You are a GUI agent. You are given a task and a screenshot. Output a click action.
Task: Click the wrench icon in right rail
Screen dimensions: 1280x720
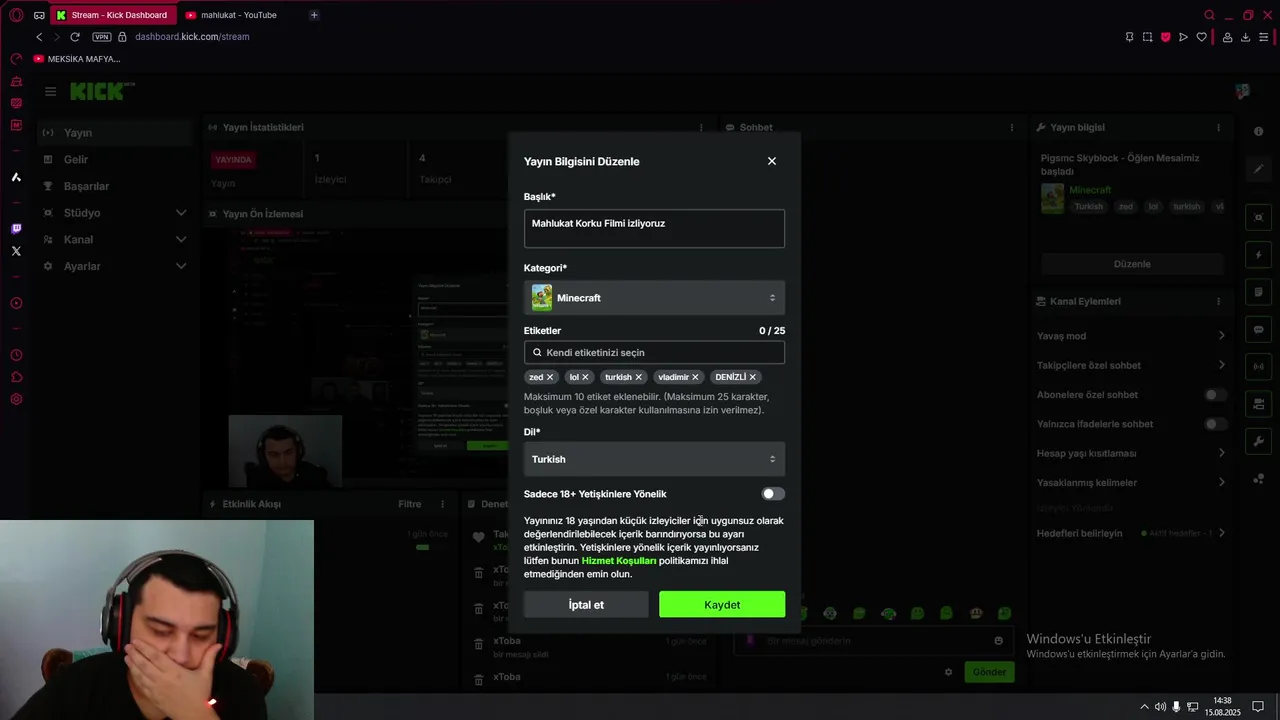click(x=1258, y=441)
